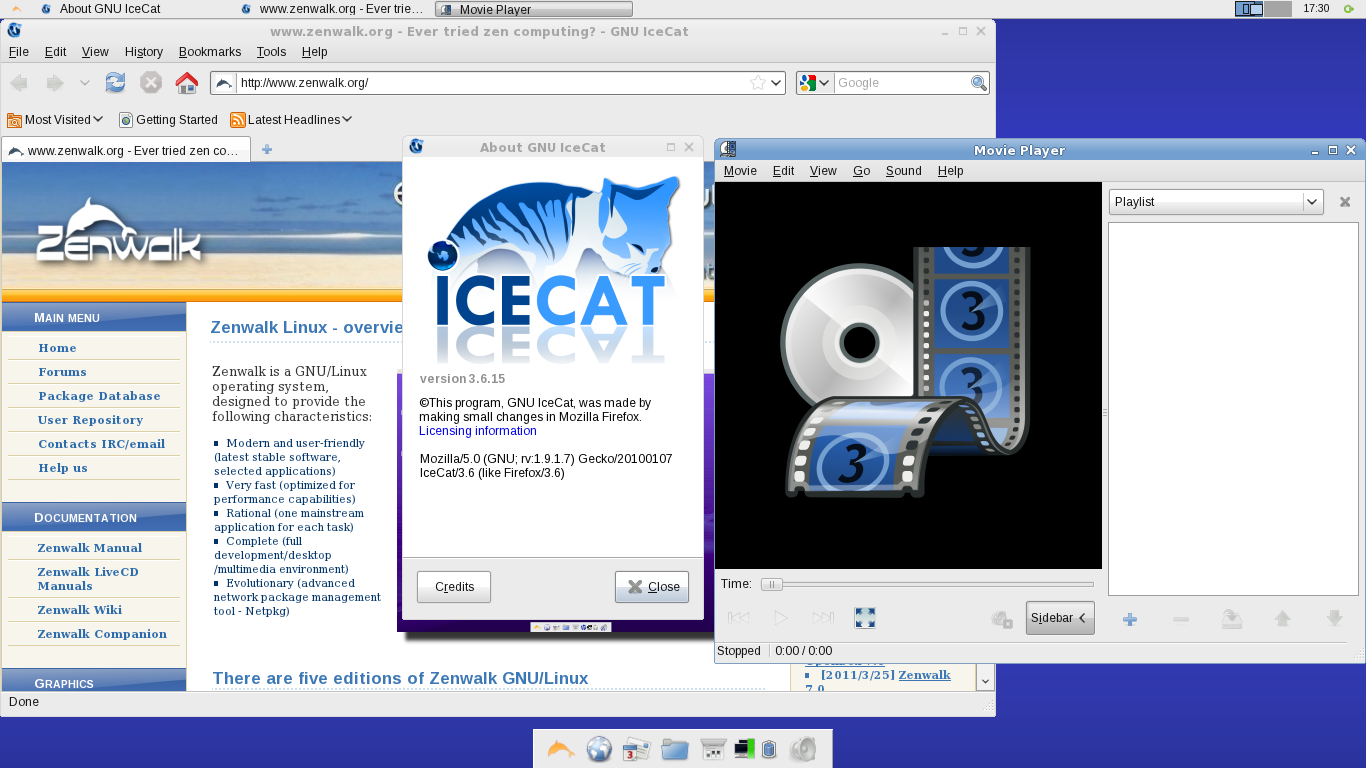Screen dimensions: 1366x768
Task: Click the stop loading icon in IceCat
Action: (150, 83)
